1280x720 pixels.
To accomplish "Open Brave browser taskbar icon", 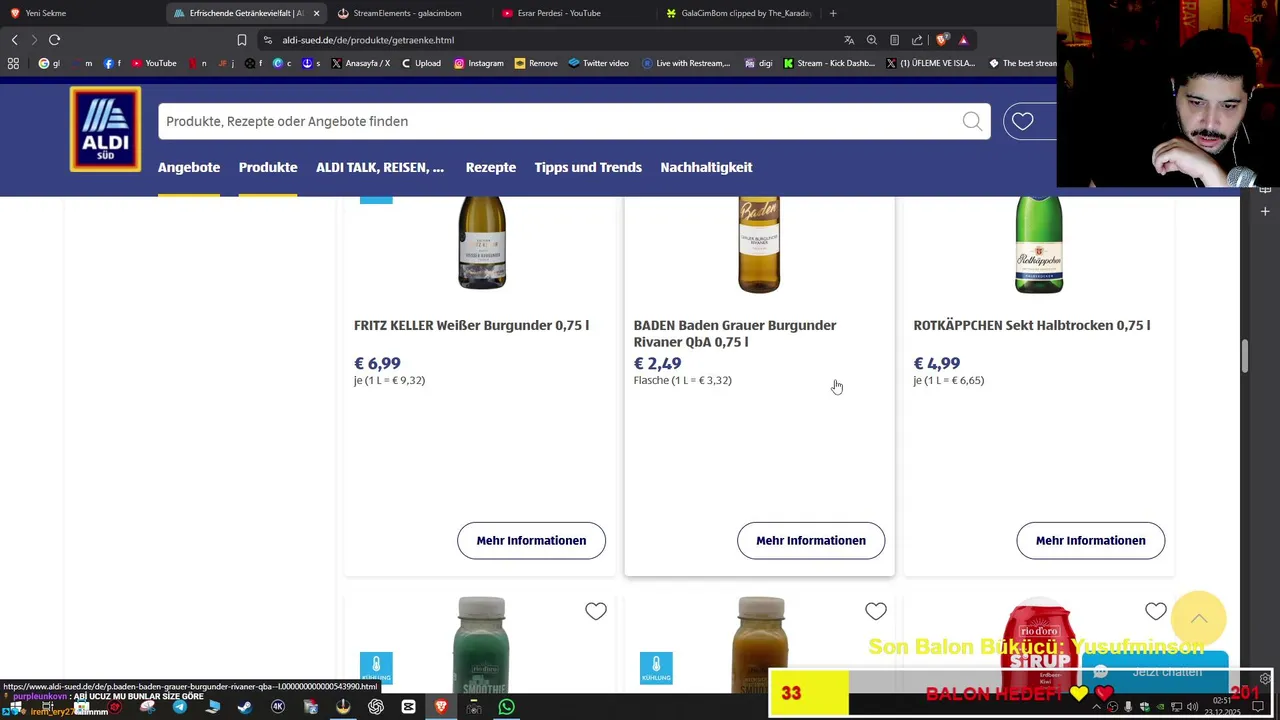I will pyautogui.click(x=441, y=707).
